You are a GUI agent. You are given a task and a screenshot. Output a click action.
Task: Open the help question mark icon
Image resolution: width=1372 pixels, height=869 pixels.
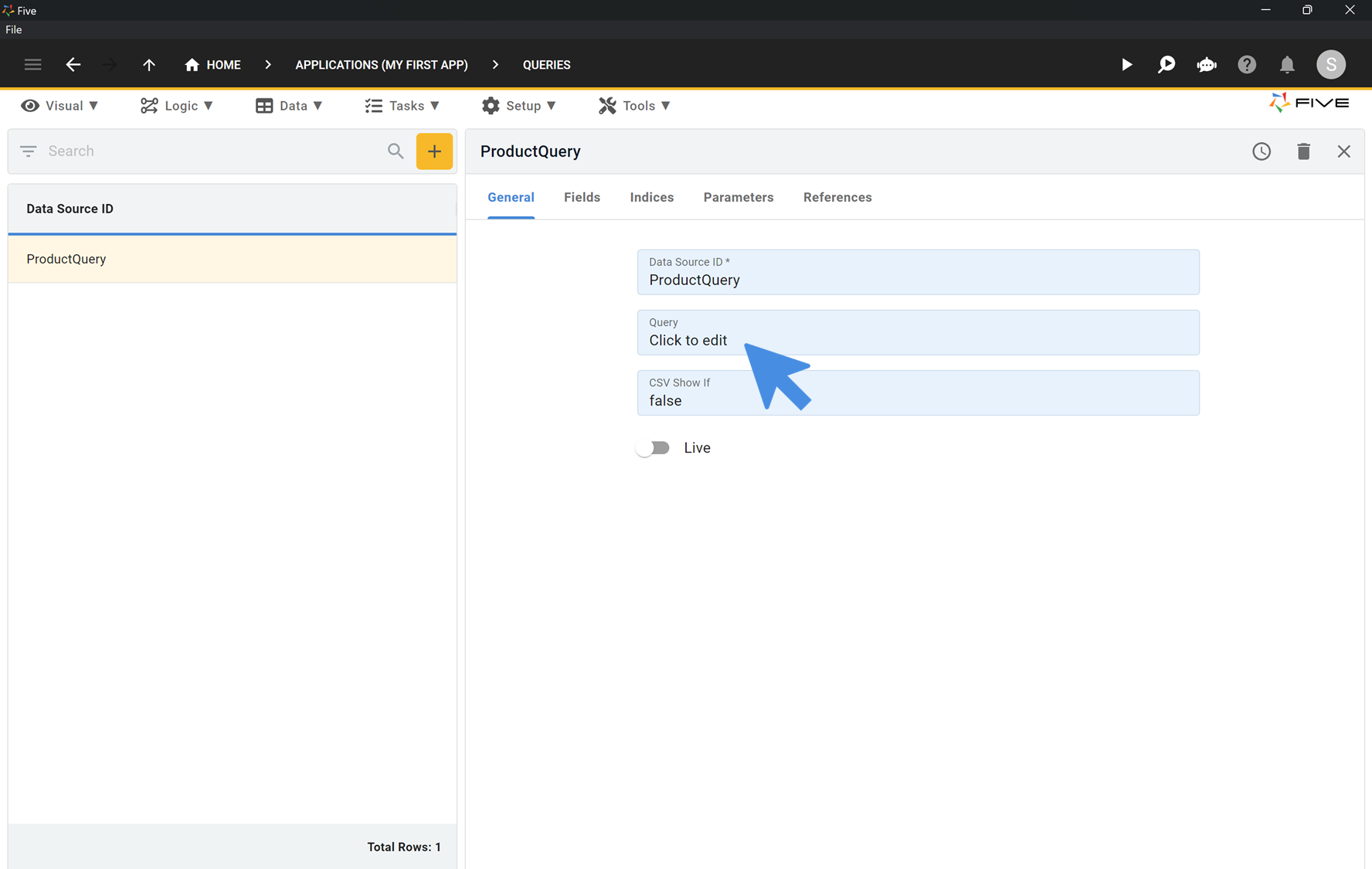[1247, 65]
